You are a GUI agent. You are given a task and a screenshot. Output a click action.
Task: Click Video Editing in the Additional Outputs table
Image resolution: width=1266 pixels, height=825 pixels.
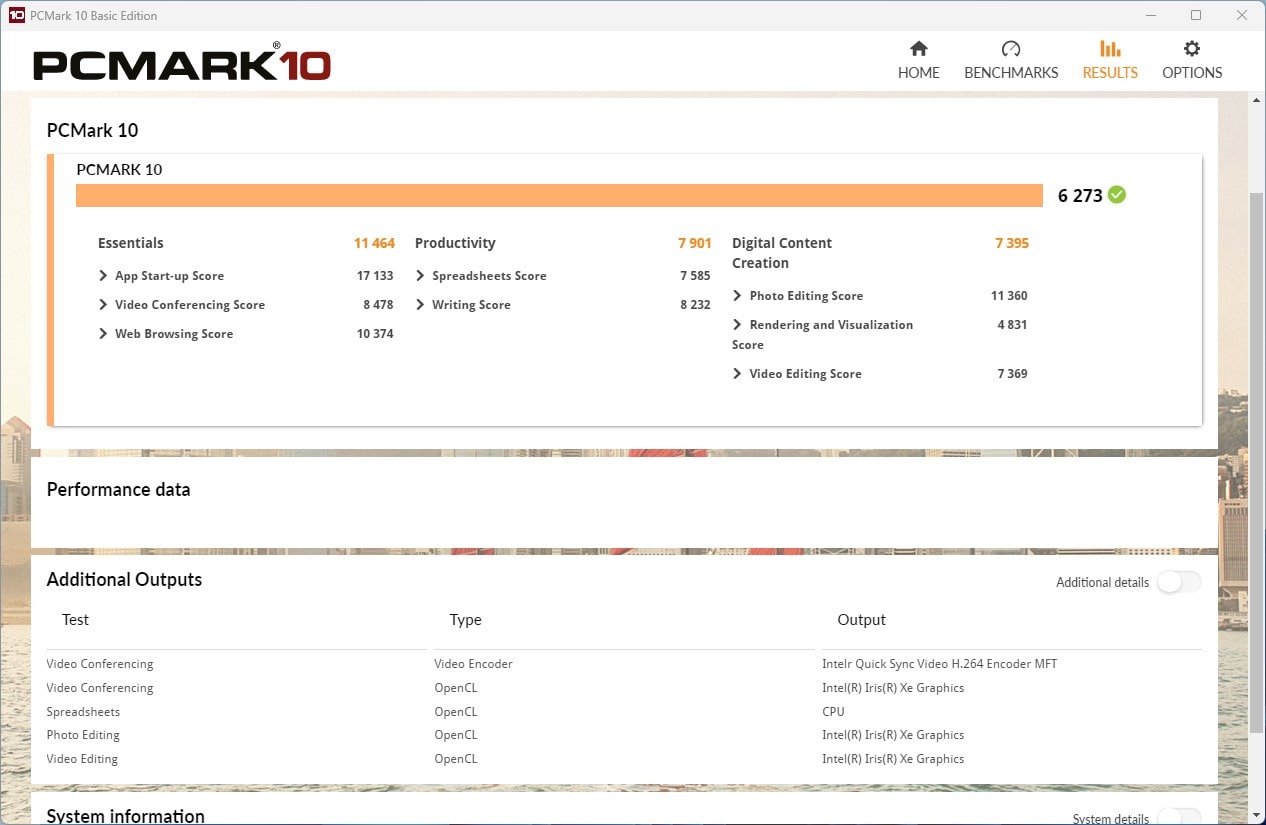[82, 759]
